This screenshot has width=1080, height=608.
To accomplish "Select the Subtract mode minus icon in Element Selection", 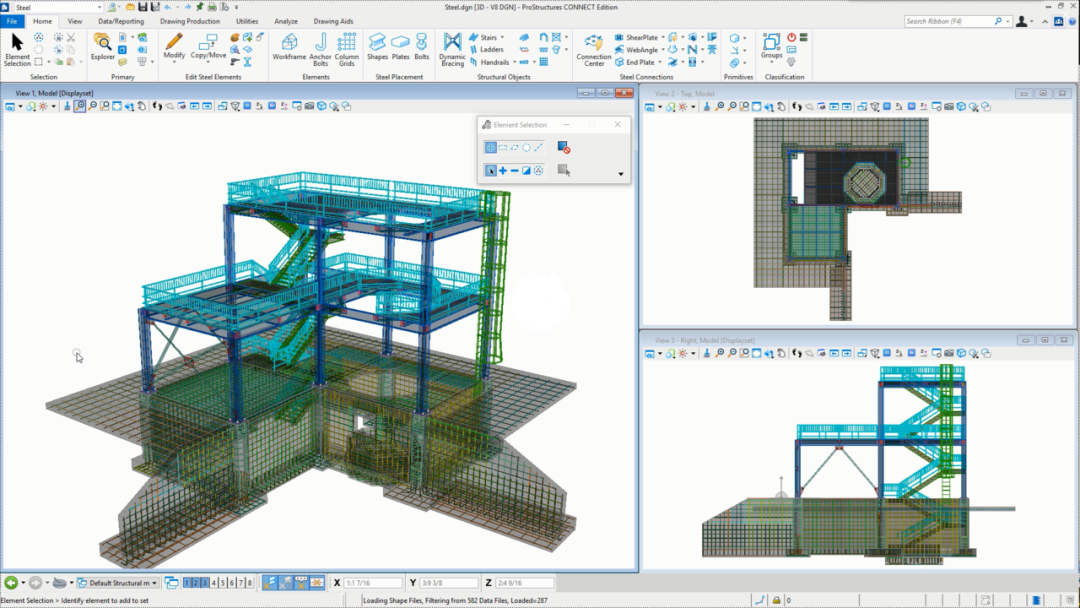I will 515,170.
